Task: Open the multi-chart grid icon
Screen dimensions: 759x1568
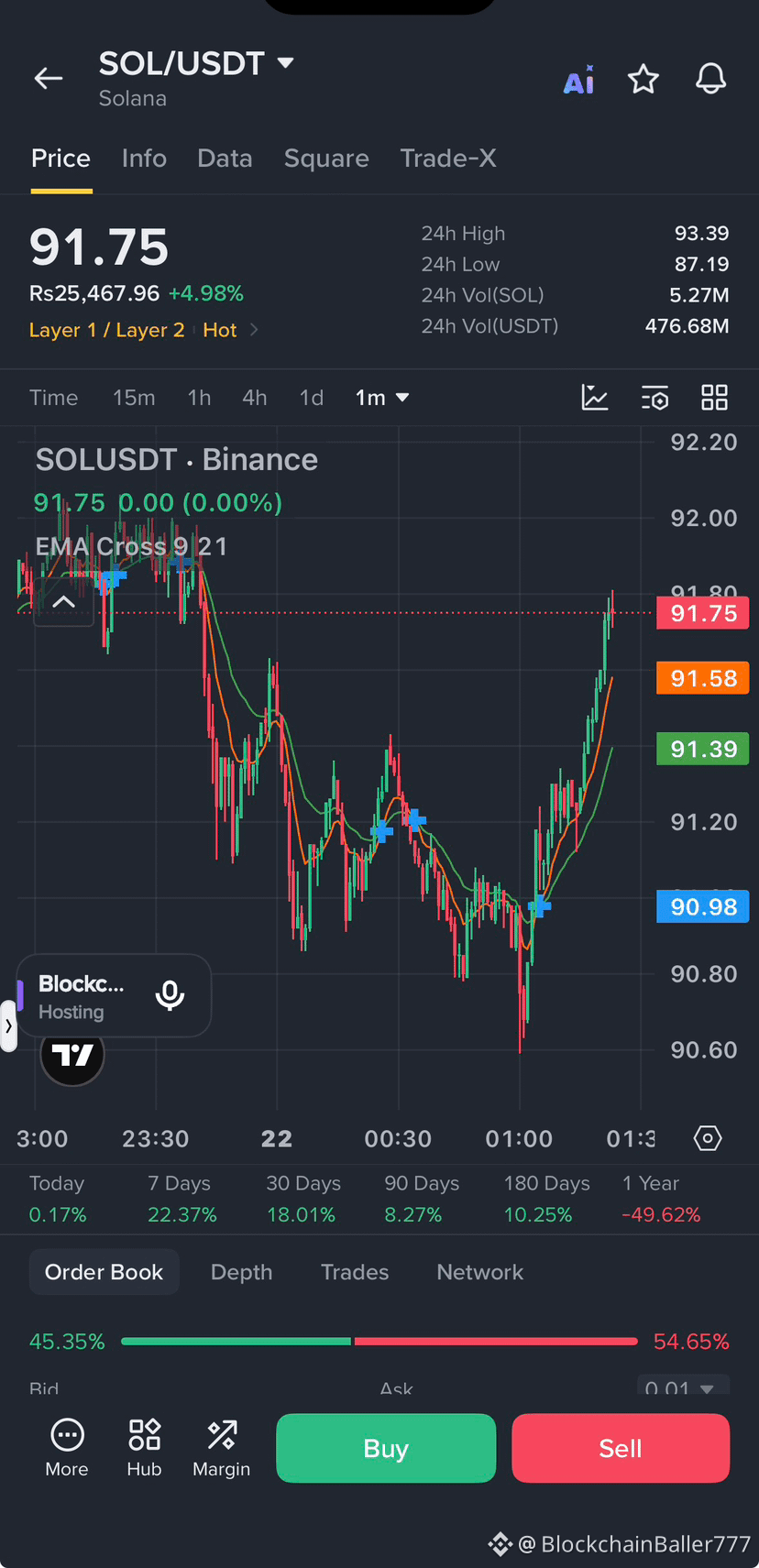Action: [x=714, y=398]
